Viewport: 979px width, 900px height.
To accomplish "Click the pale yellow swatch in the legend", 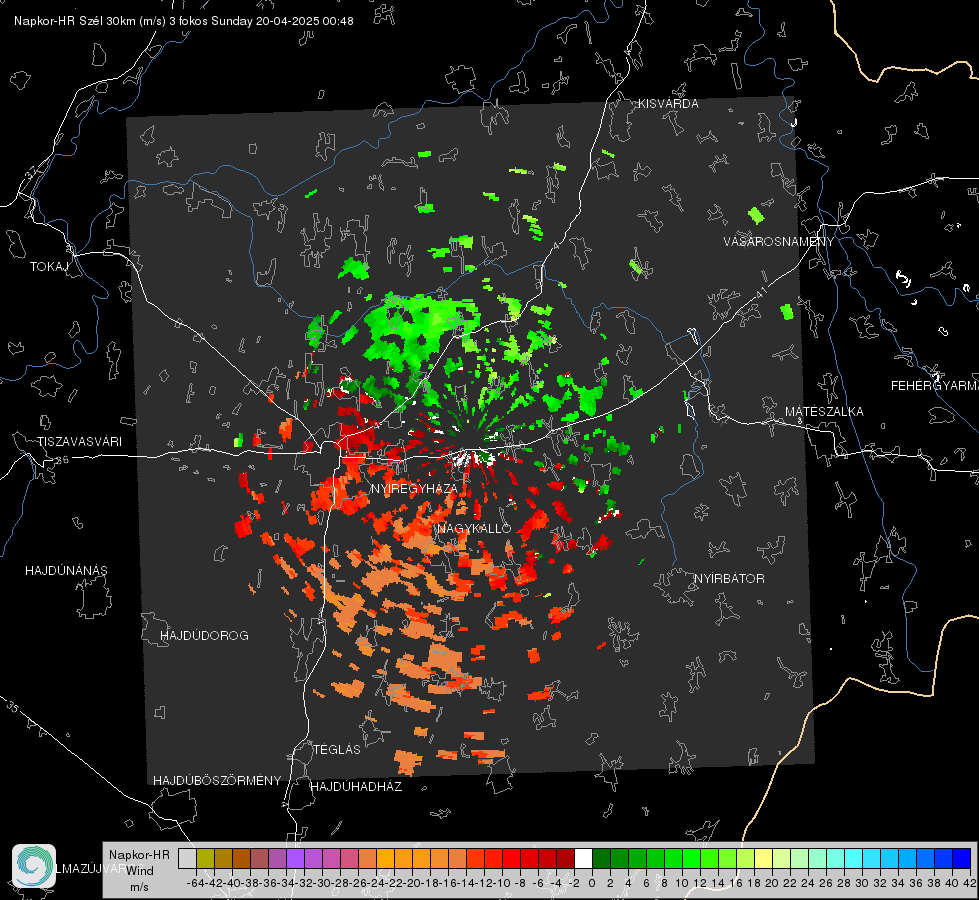I will coord(763,859).
